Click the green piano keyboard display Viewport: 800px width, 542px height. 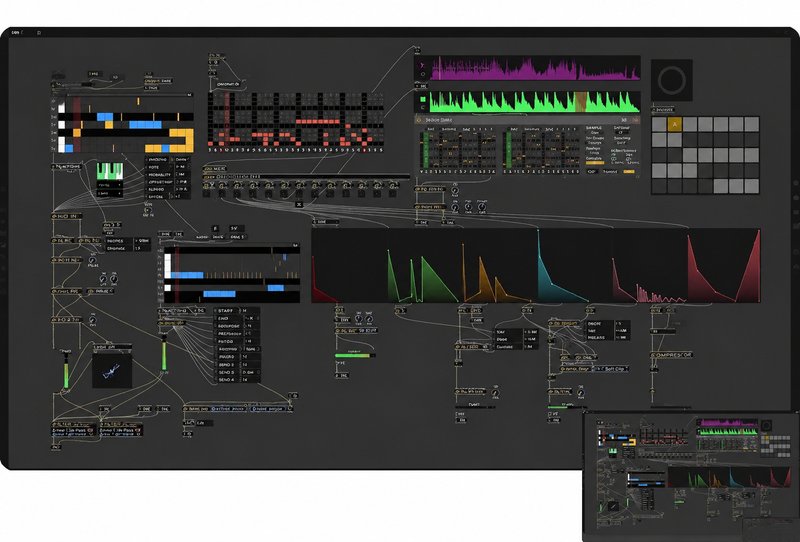(110, 171)
